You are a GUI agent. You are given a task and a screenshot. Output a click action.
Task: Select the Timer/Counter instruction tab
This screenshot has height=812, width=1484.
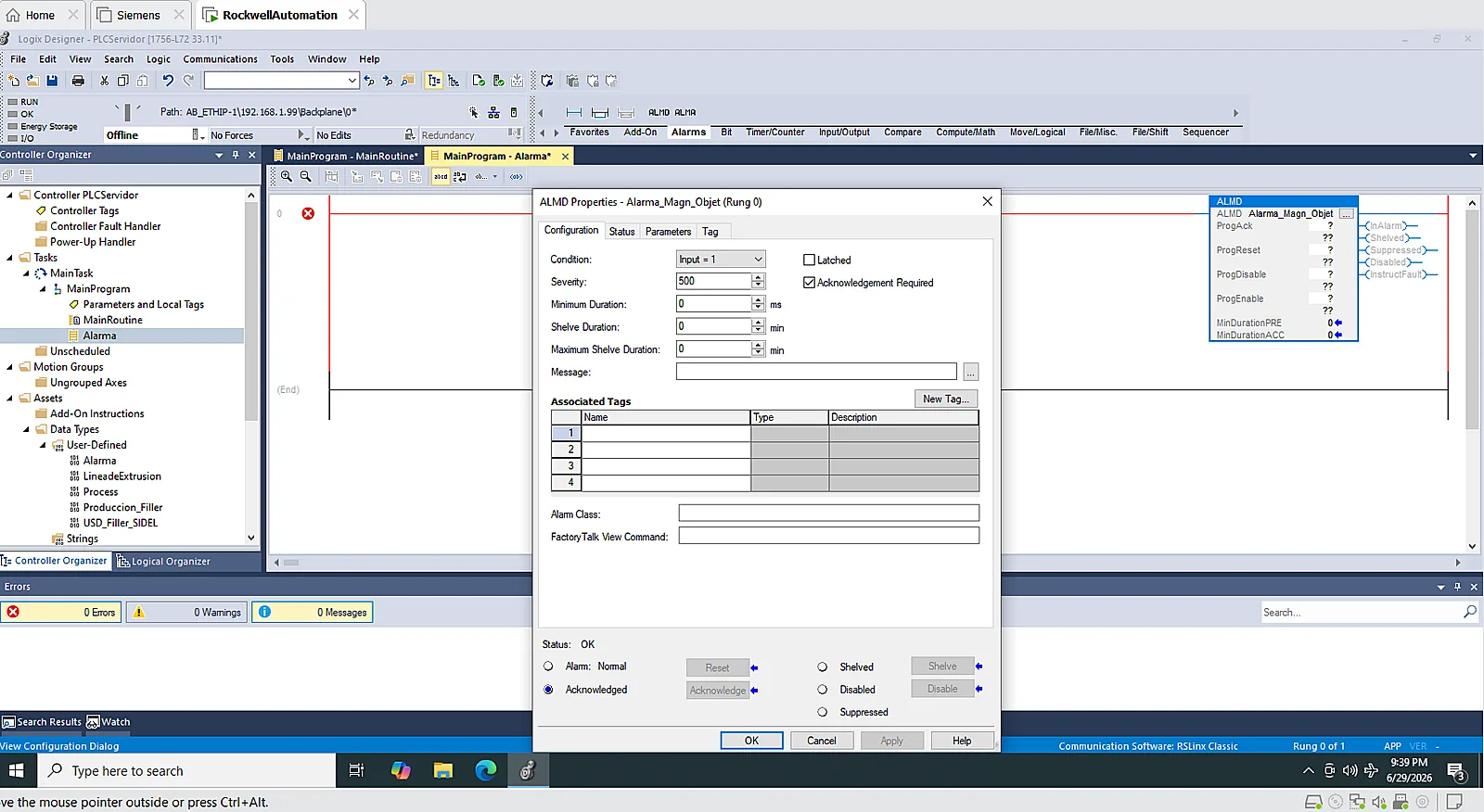(x=775, y=133)
